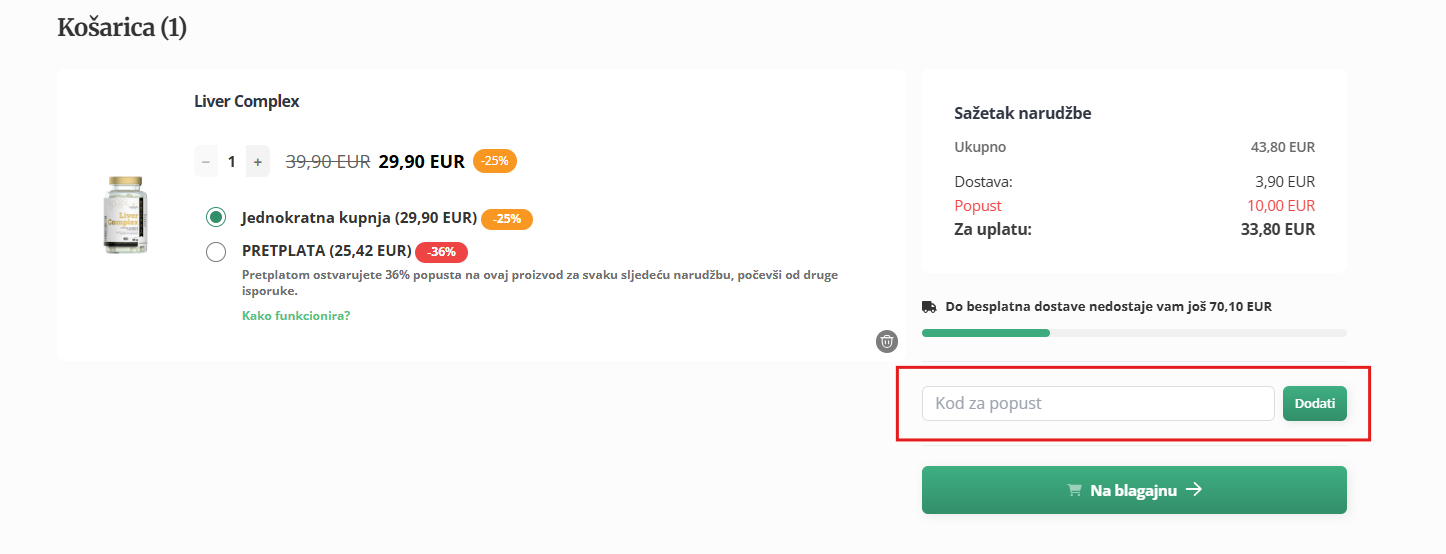
Task: Click the red -36% subscription badge
Action: (x=441, y=252)
